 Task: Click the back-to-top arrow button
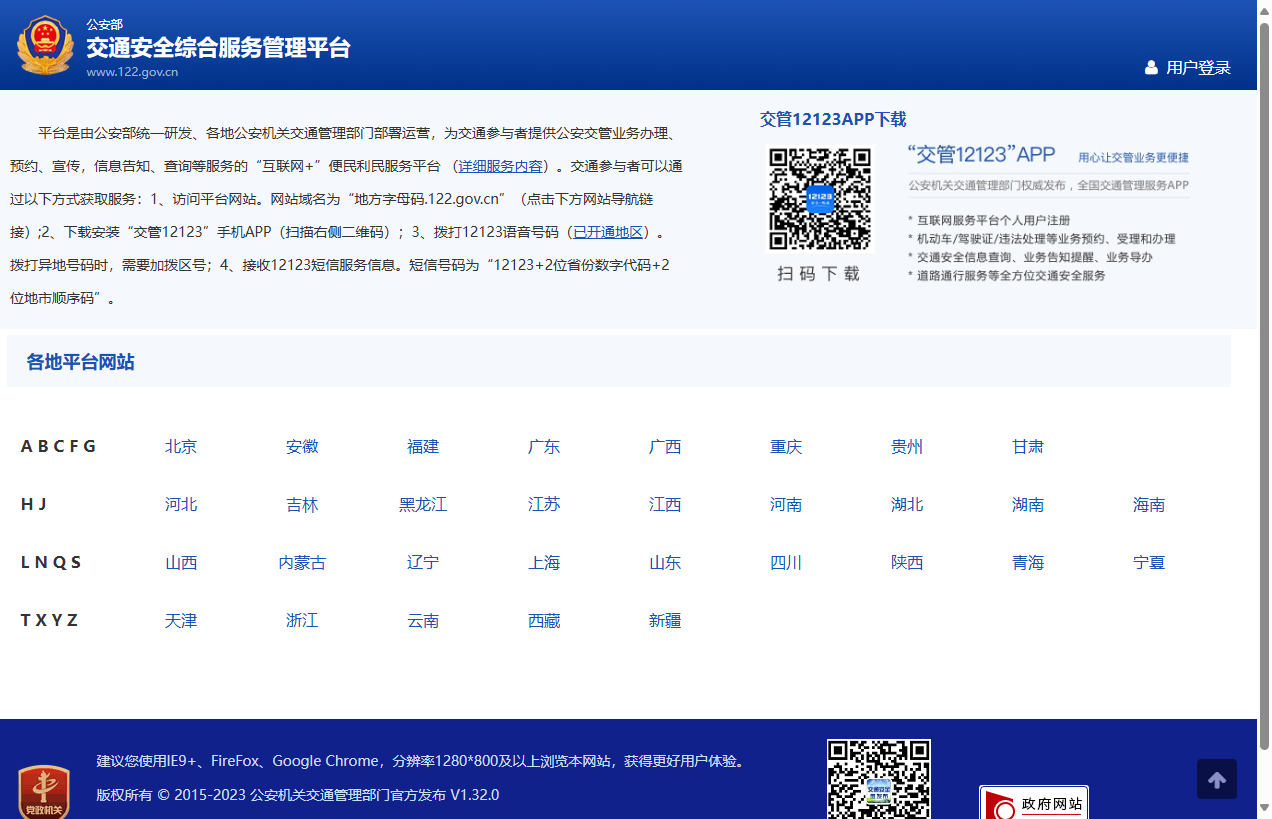tap(1216, 778)
